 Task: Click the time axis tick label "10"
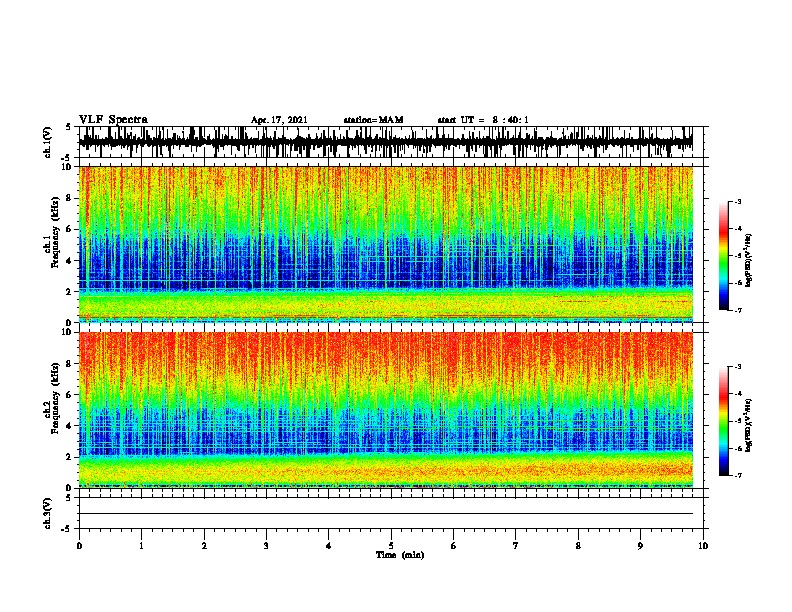(703, 546)
